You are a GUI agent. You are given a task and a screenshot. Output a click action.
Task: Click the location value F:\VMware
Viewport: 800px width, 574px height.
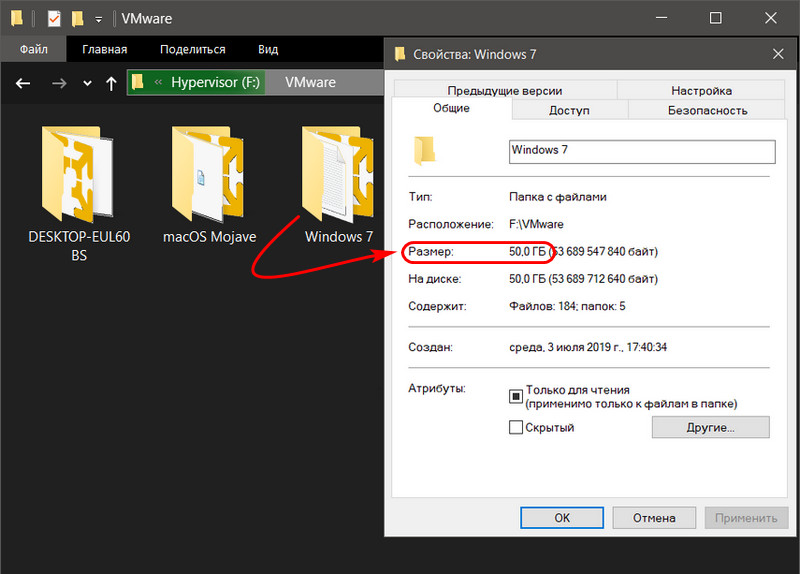point(536,224)
